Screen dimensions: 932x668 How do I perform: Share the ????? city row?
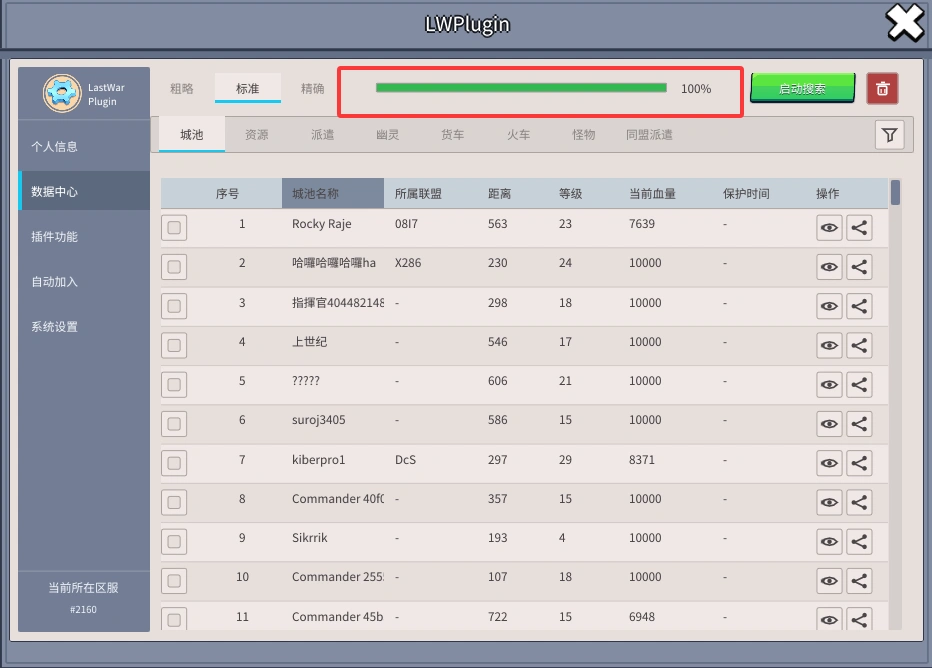tap(859, 385)
